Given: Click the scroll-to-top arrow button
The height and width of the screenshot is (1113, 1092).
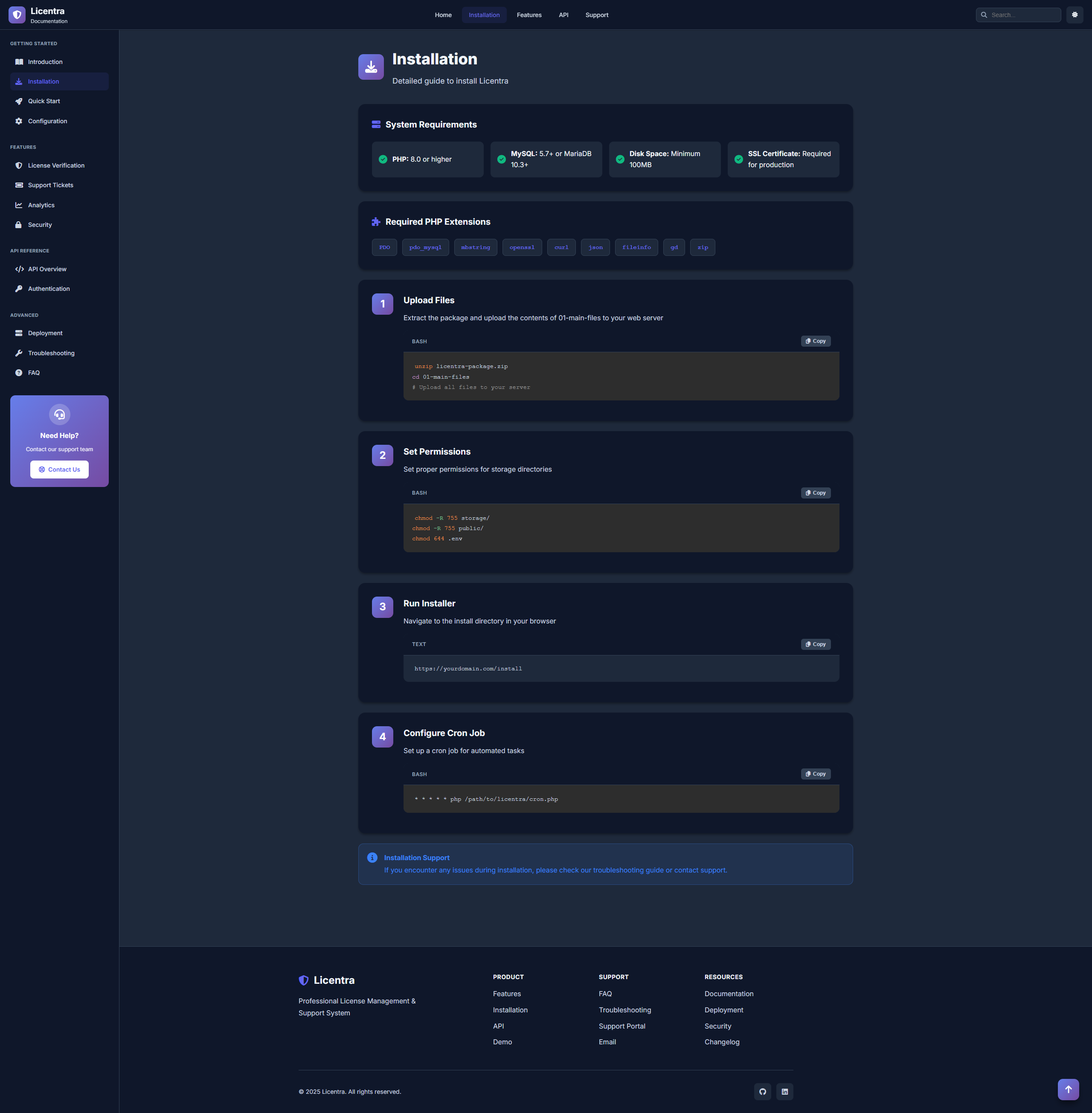Looking at the screenshot, I should 1068,1089.
